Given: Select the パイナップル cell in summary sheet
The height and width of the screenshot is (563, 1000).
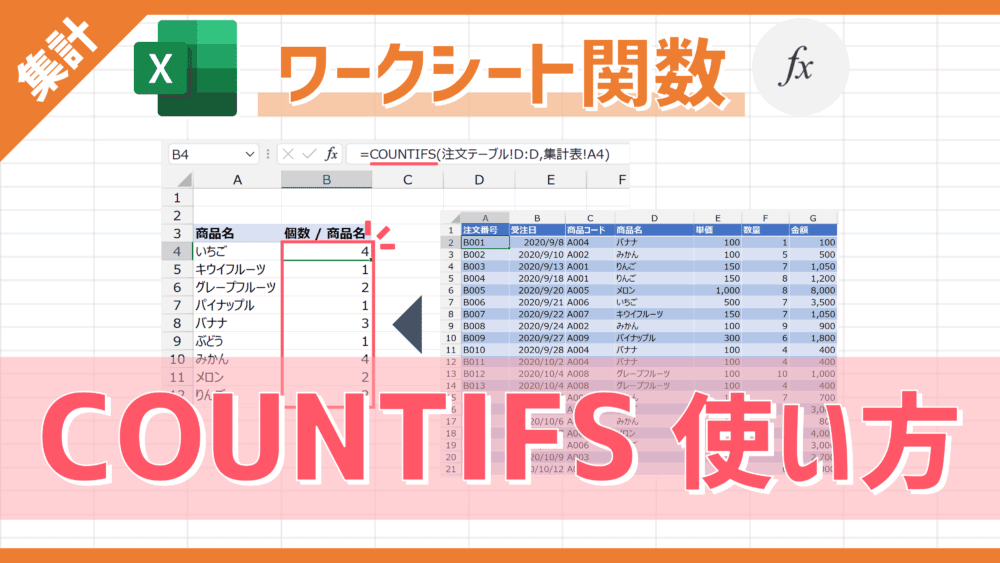Looking at the screenshot, I should pos(237,305).
